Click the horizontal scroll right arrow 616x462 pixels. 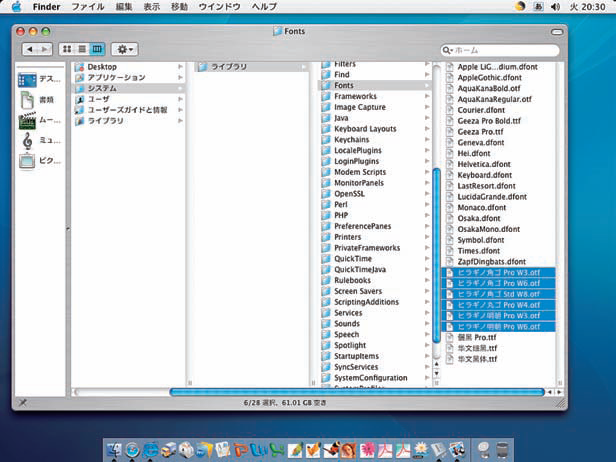tap(559, 392)
